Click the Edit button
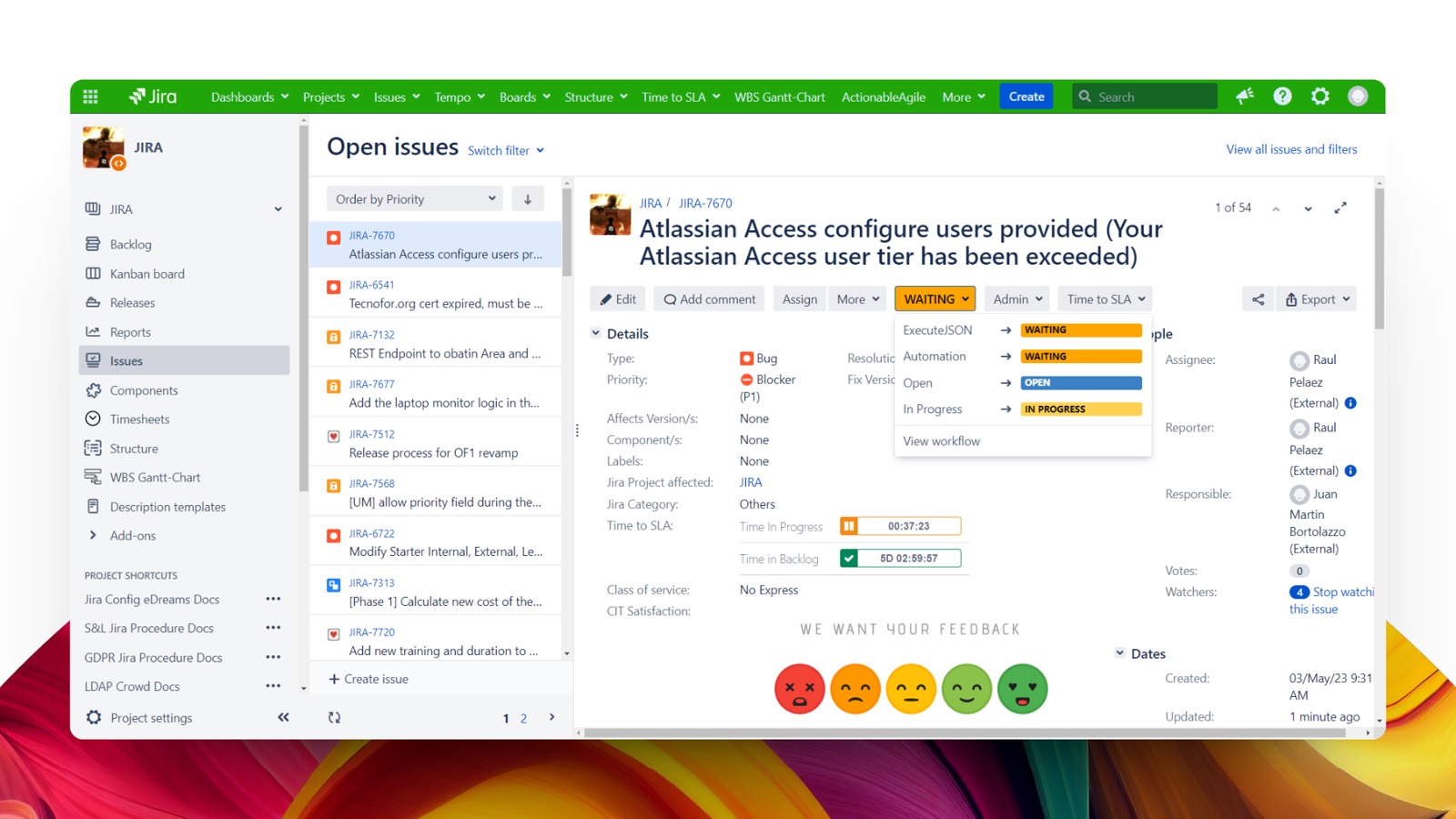Screen dimensions: 1456x819 point(618,299)
